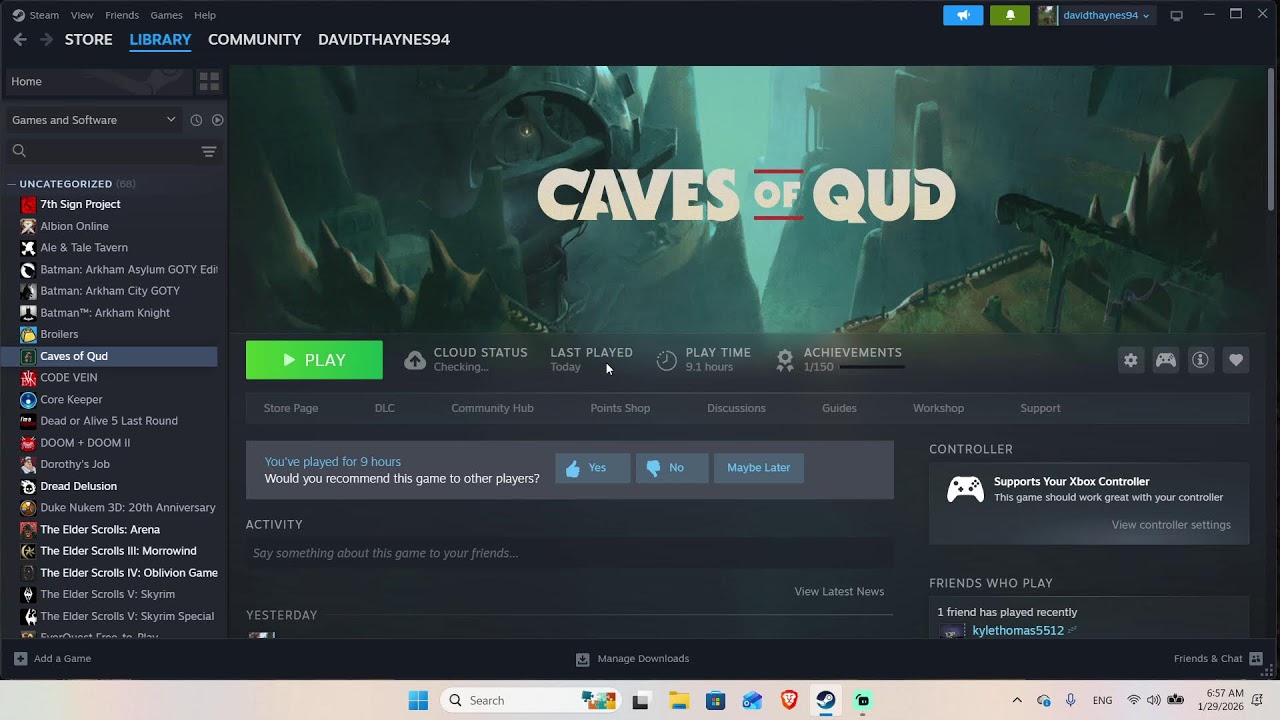Click the library search magnifier icon
This screenshot has height=720, width=1280.
(19, 151)
